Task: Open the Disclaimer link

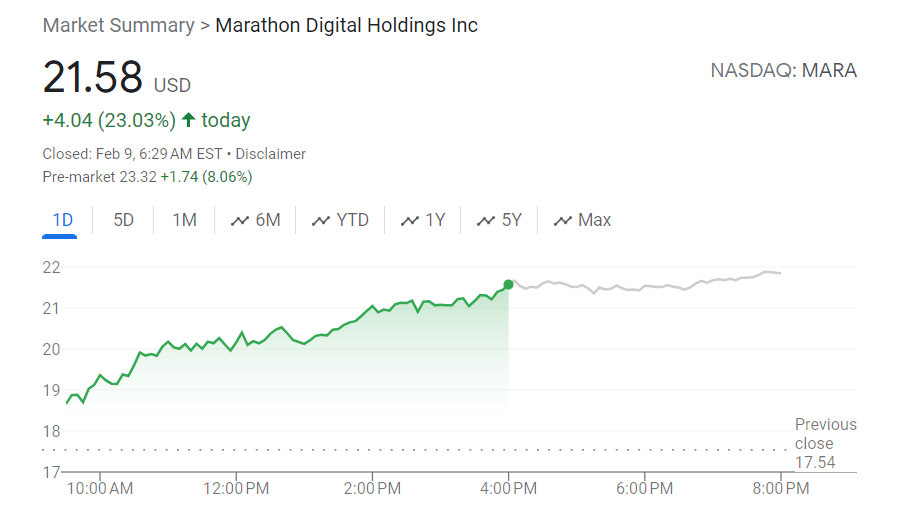Action: click(271, 154)
